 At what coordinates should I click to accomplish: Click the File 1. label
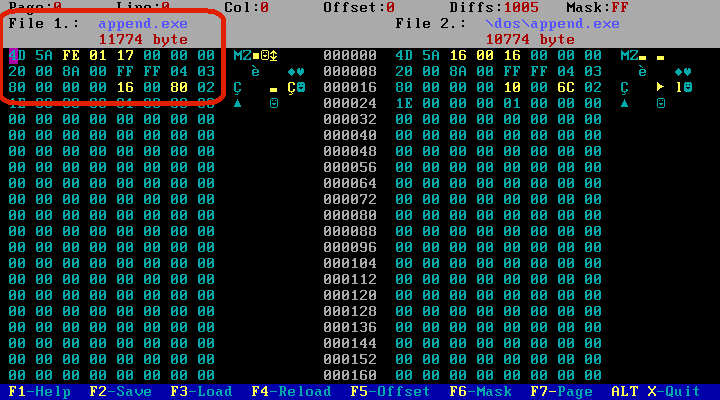(44, 23)
